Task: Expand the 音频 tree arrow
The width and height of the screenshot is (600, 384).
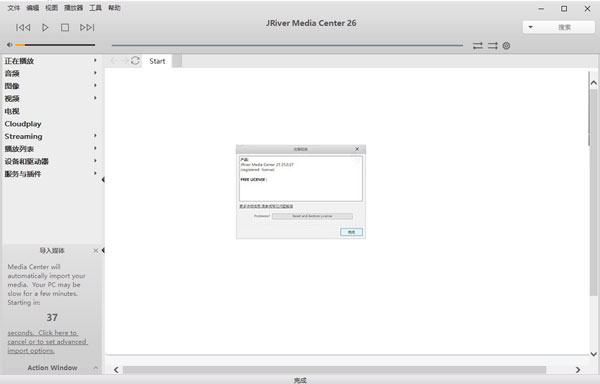Action: (95, 73)
